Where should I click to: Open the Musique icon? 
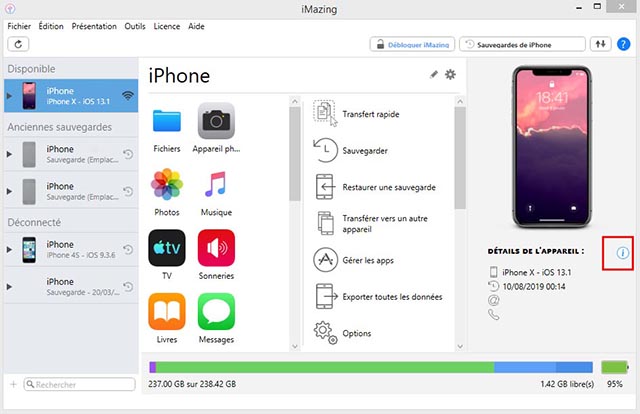click(x=216, y=185)
